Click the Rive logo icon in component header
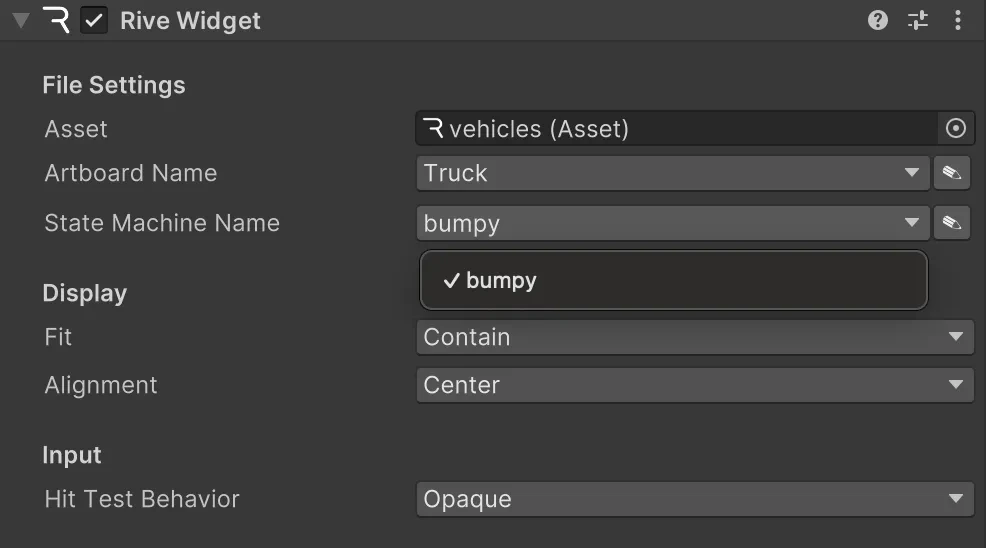Viewport: 986px width, 548px height. coord(56,20)
